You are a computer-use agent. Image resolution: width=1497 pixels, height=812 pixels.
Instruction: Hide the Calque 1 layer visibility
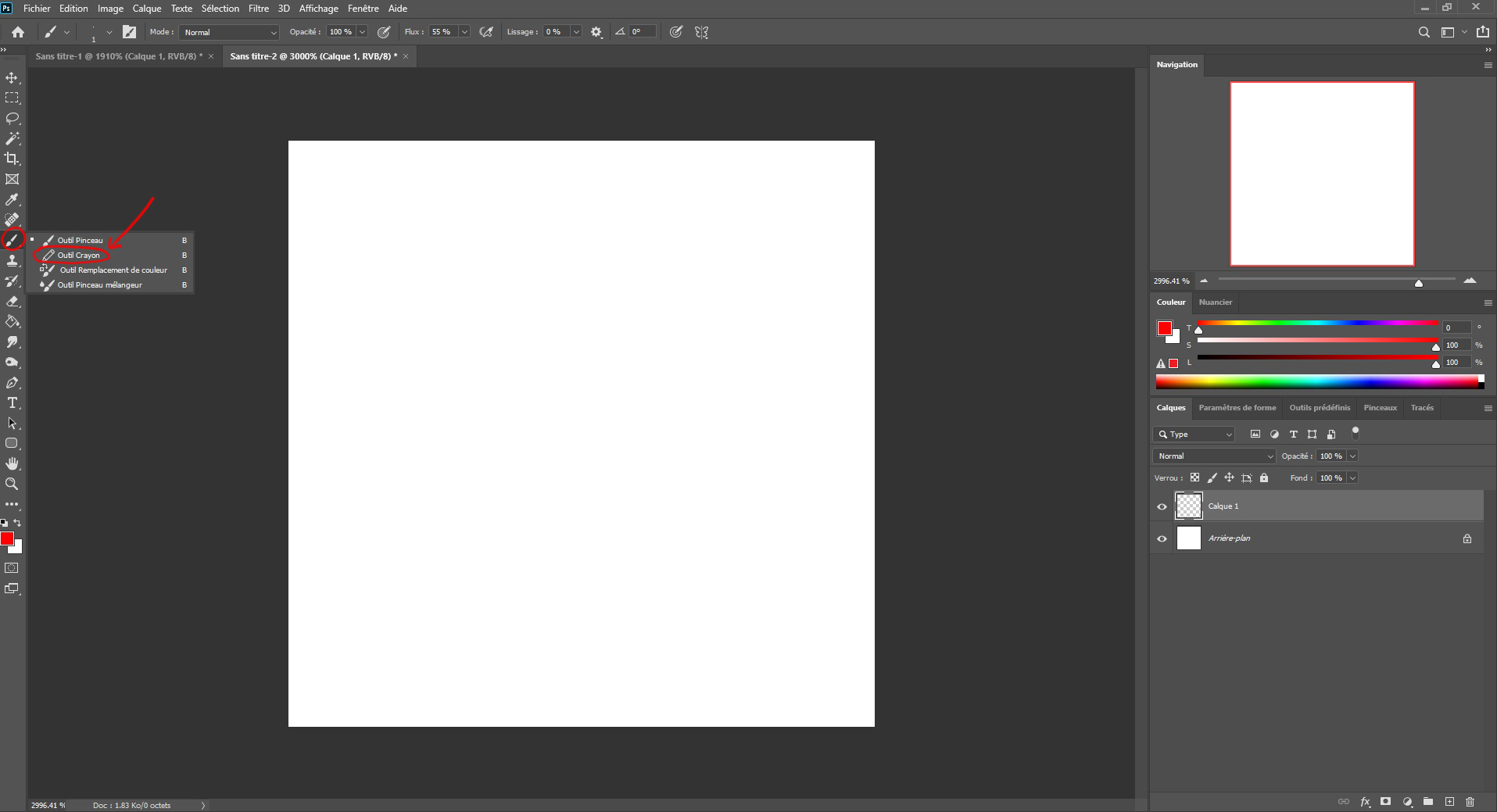(x=1162, y=506)
